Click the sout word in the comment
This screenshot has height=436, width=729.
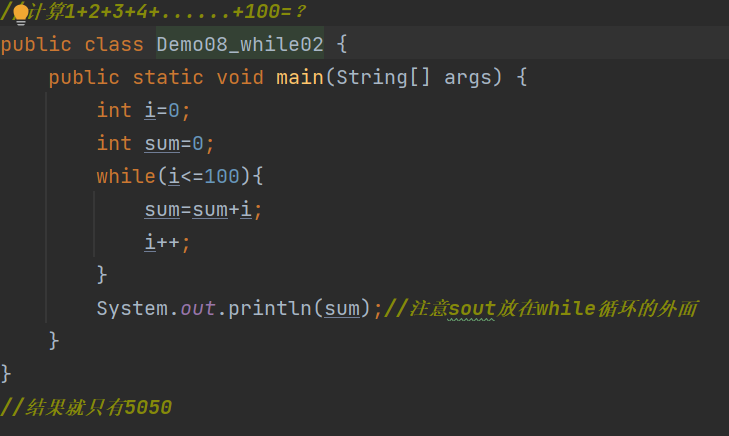click(x=472, y=308)
